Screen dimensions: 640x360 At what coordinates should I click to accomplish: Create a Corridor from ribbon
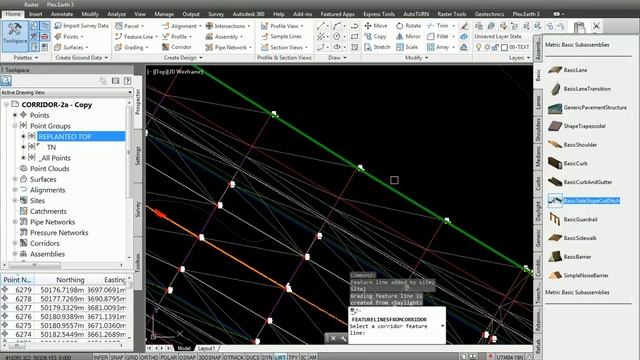177,47
